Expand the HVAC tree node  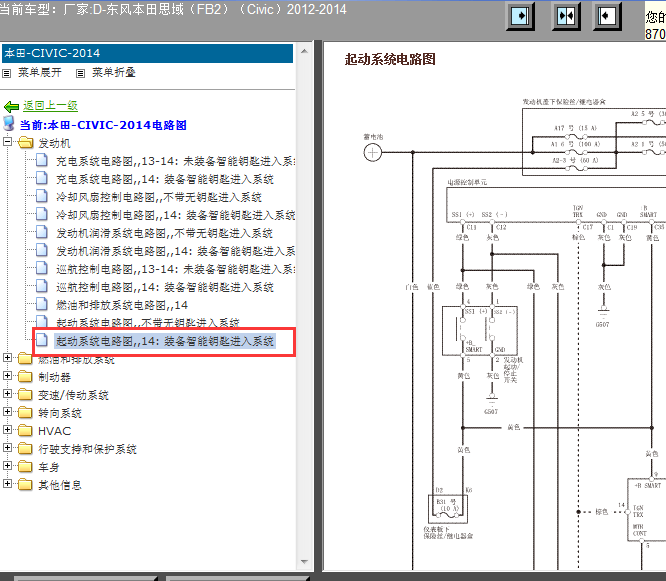[7, 429]
